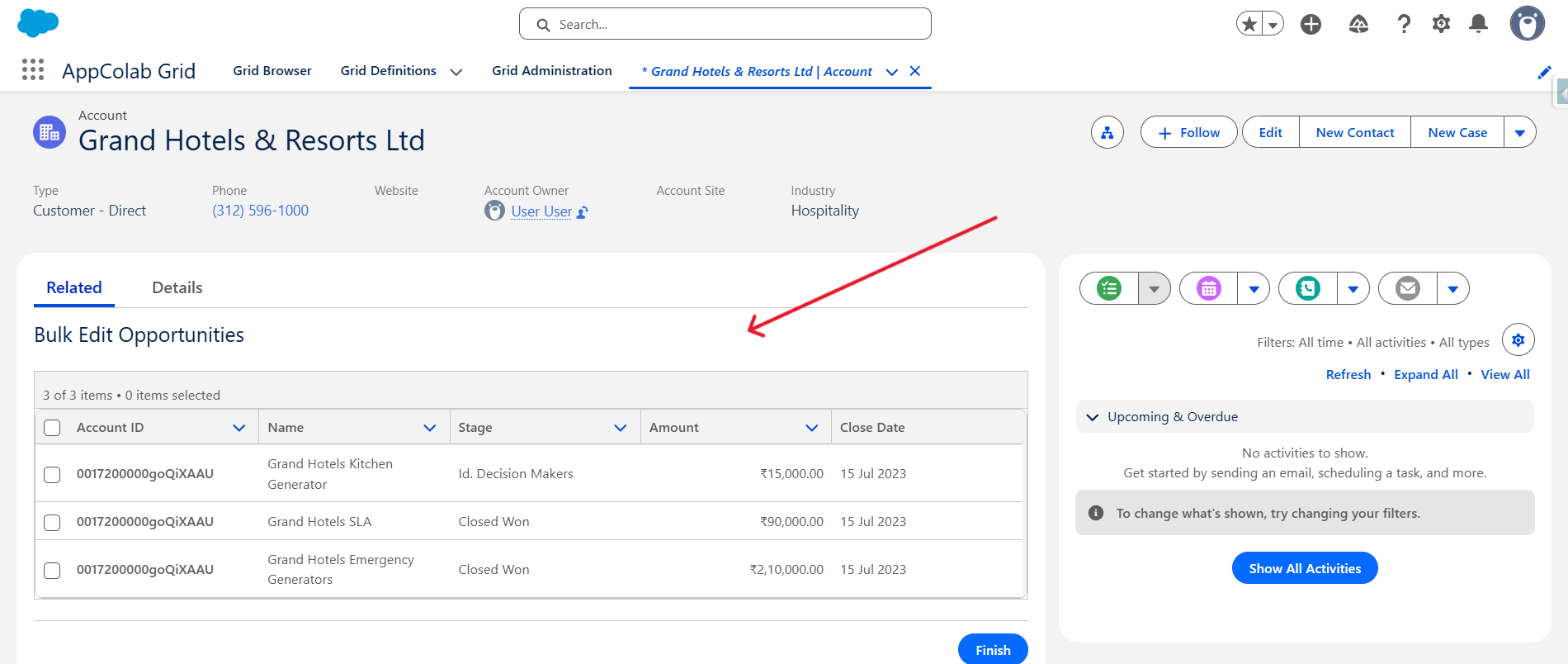1568x664 pixels.
Task: Open the Grand Hotels tab actions chevron
Action: [891, 72]
